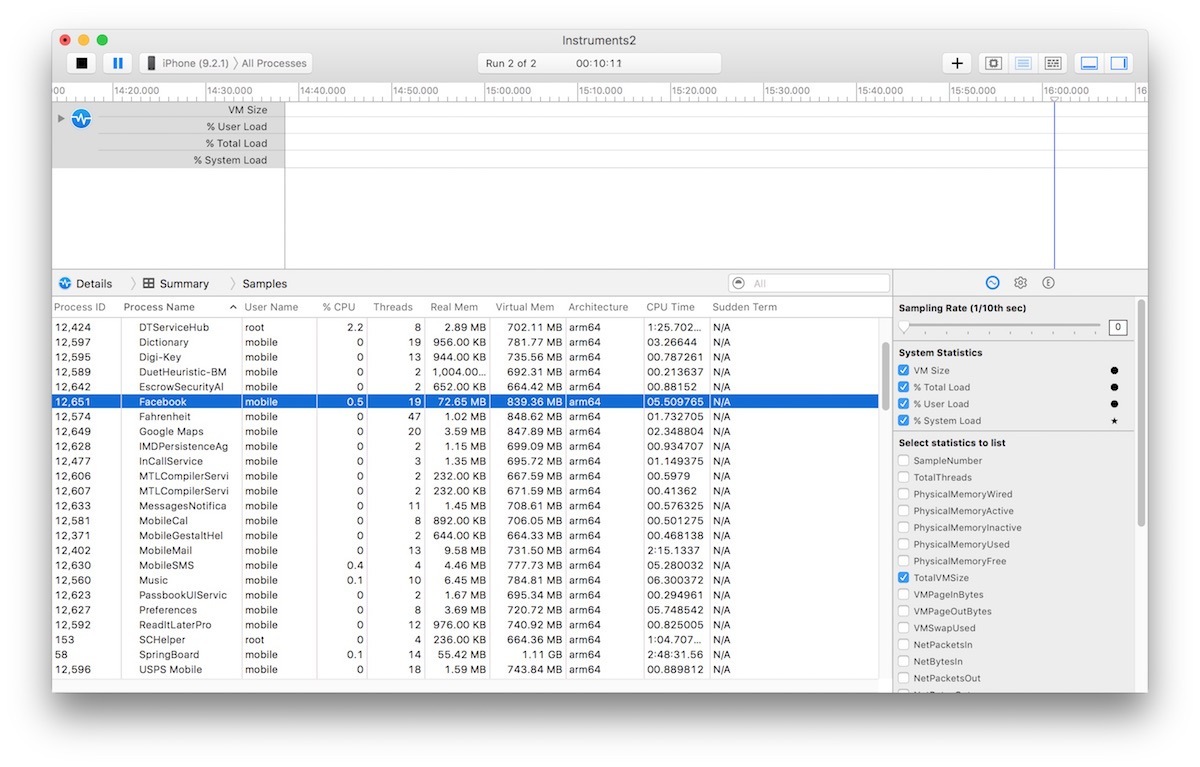
Task: Enable the PhysicalMemoryWired statistic
Action: (x=904, y=494)
